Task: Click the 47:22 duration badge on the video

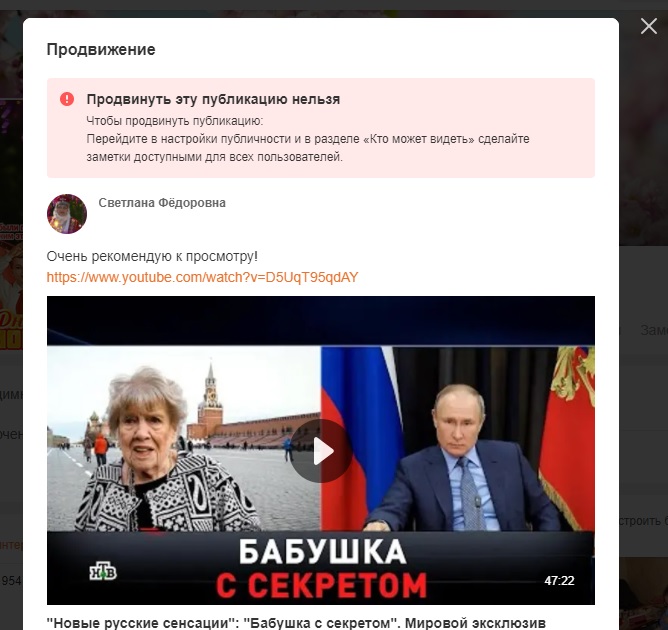Action: [x=559, y=581]
